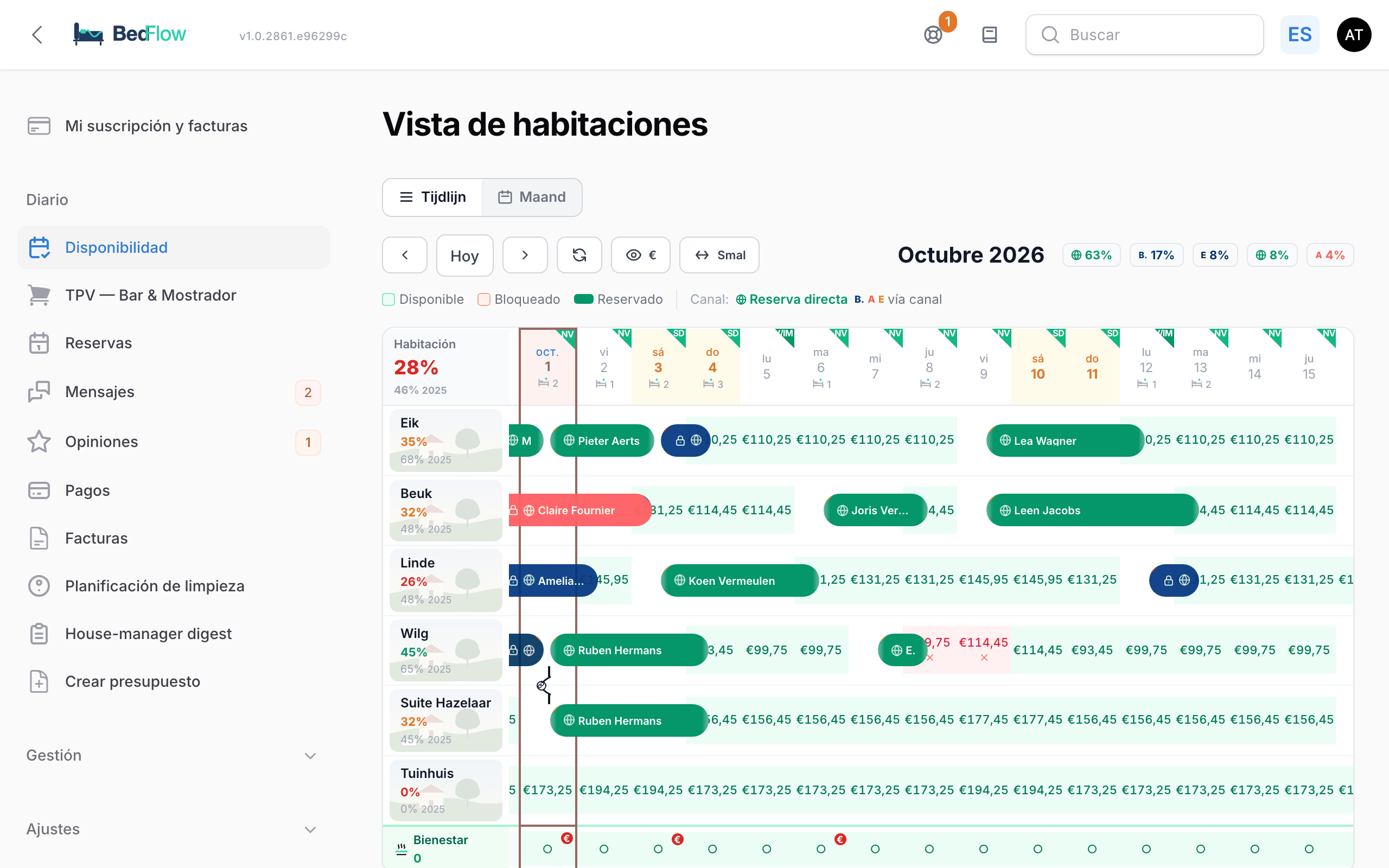Open TPV — Bar & Mostrador
1389x868 pixels.
pyautogui.click(x=173, y=295)
